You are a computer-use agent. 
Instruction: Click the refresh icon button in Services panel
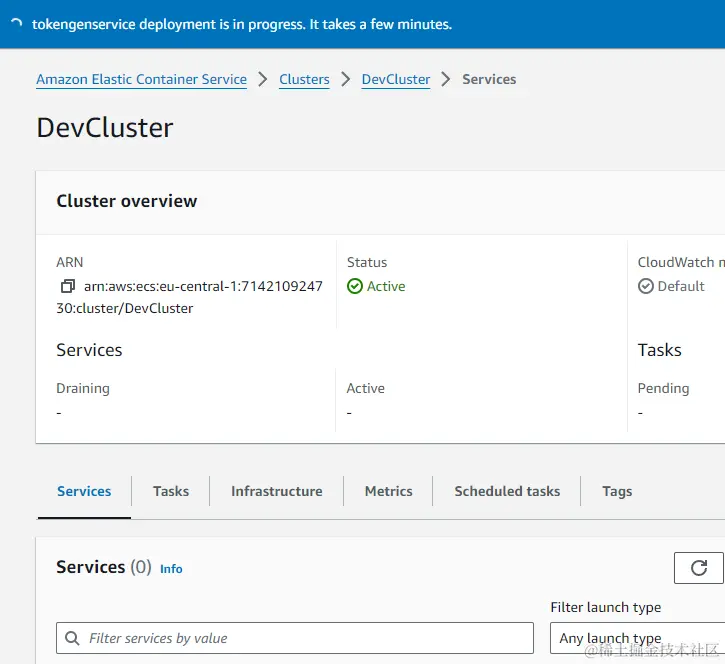point(699,568)
